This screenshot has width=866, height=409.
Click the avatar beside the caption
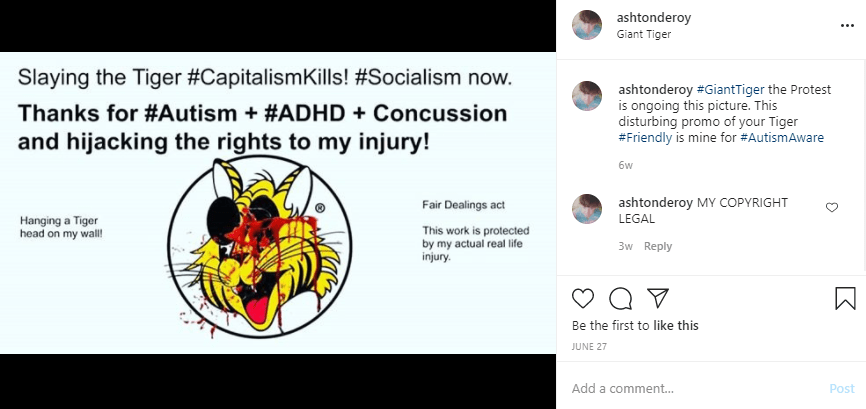click(x=587, y=96)
